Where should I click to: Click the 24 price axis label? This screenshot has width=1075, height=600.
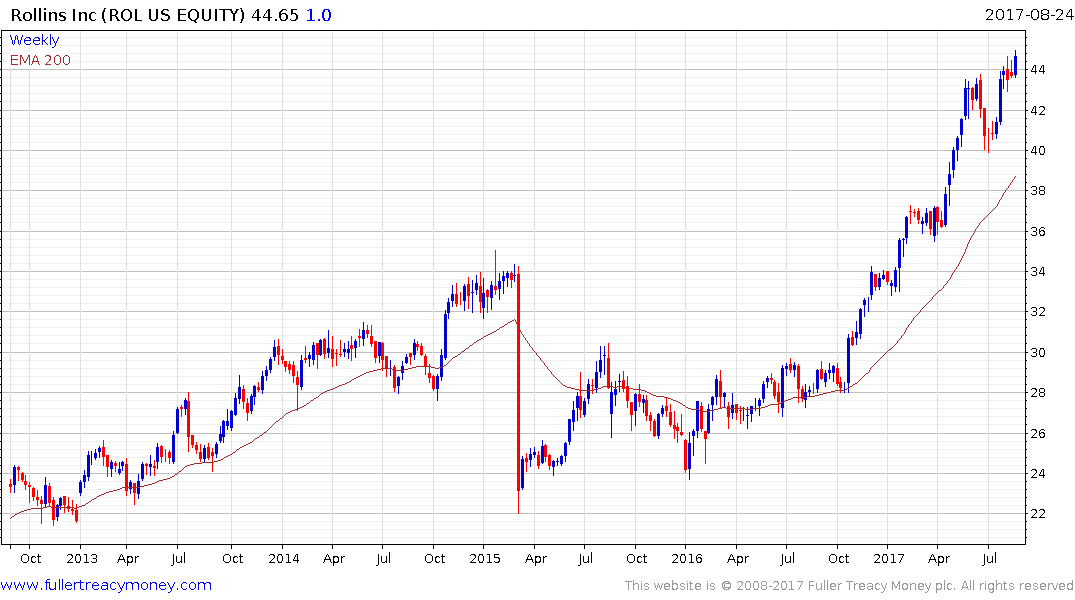click(1037, 474)
